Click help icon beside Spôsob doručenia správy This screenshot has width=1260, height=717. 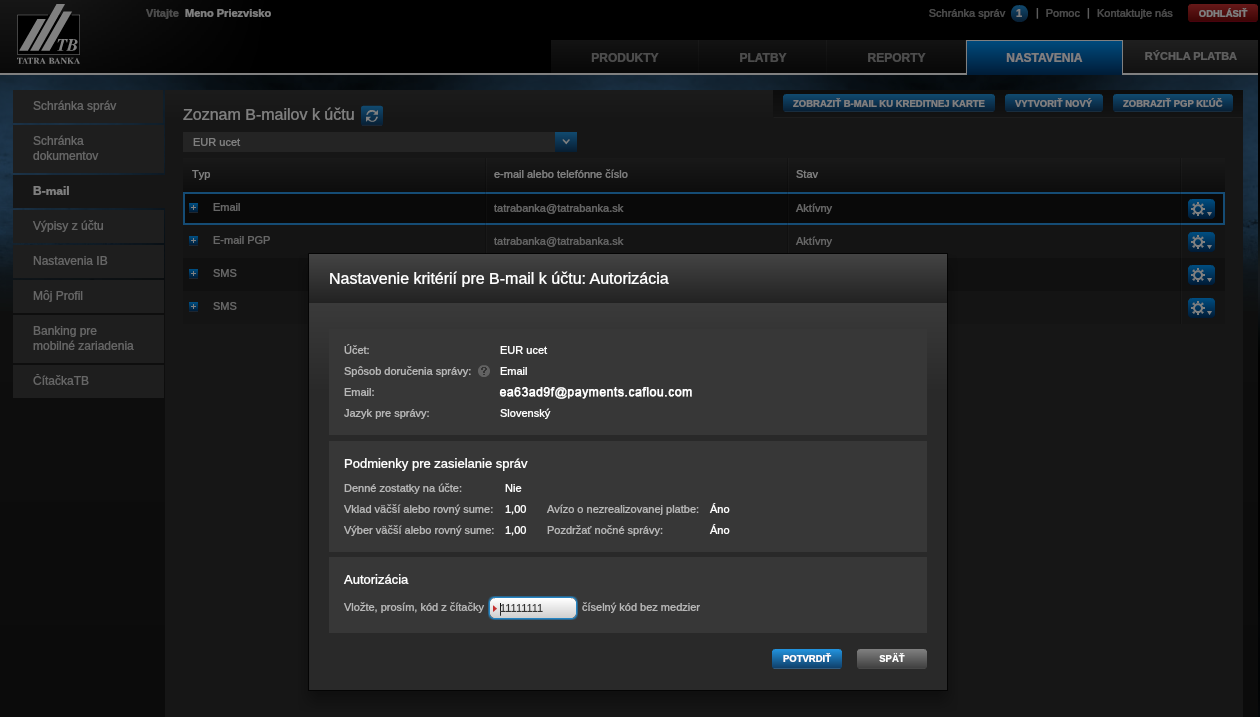(484, 372)
